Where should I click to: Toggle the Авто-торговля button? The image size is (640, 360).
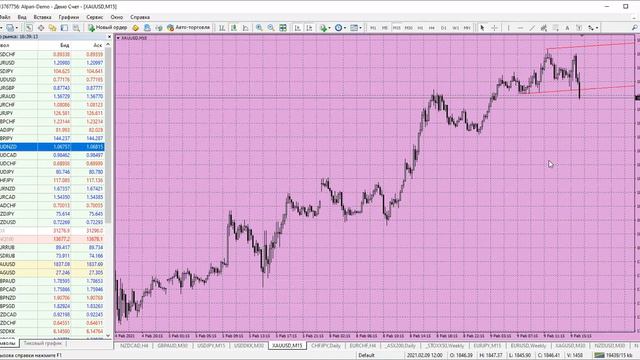tap(189, 28)
